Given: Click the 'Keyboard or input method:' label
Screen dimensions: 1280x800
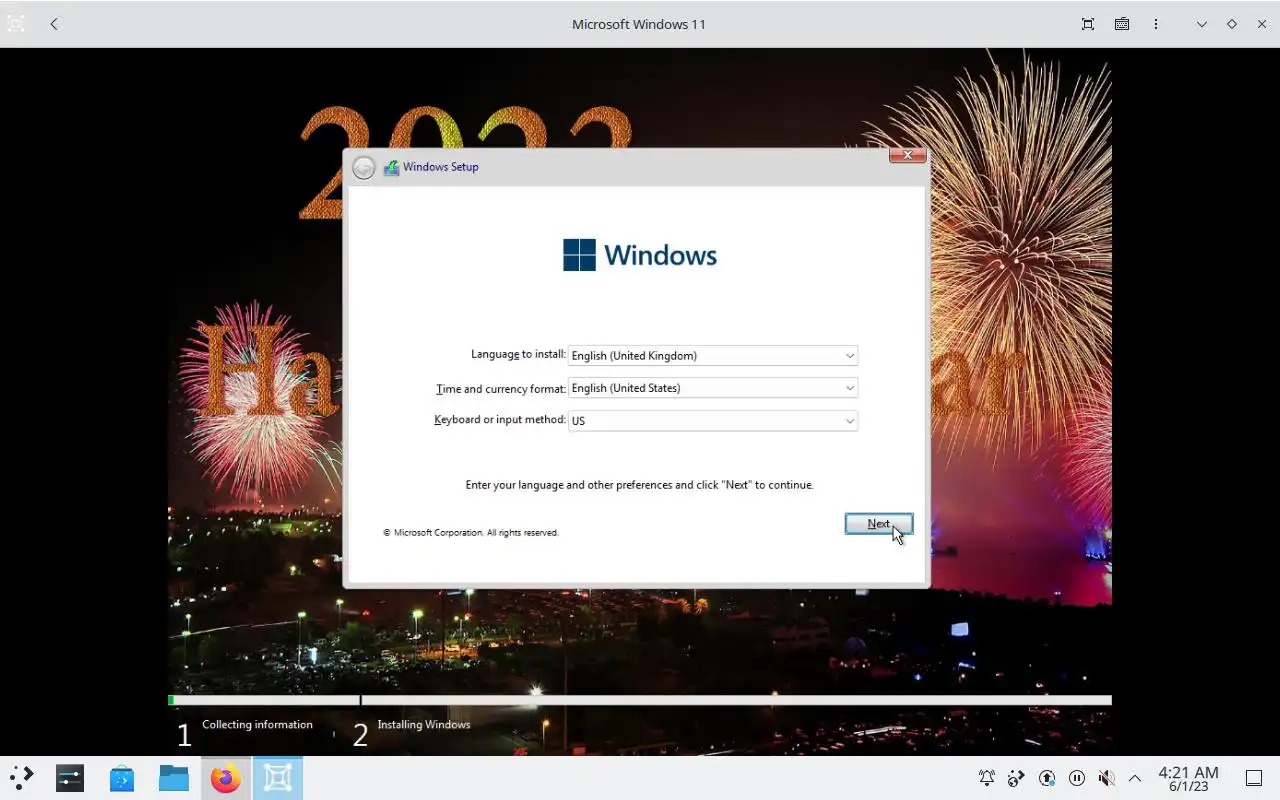Looking at the screenshot, I should [x=500, y=420].
